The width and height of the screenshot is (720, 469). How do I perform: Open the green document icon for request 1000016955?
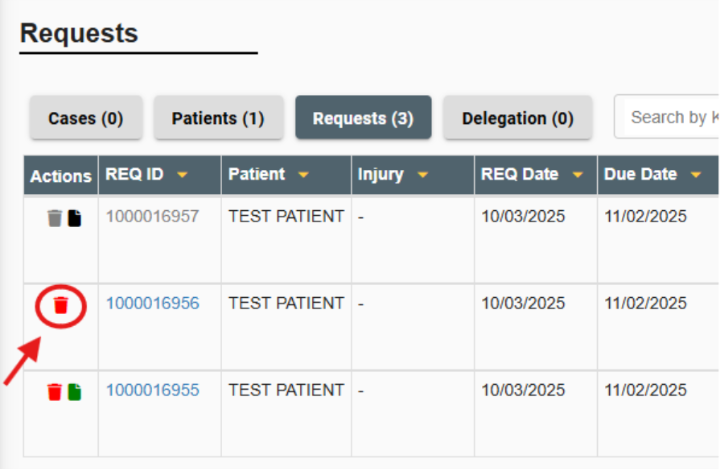(x=74, y=391)
